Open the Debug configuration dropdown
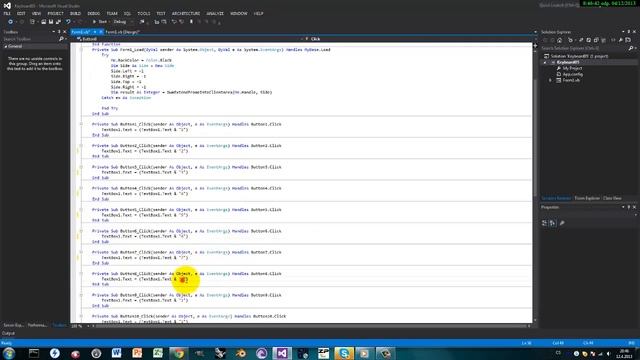Screen dimensions: 640x360 tap(122, 22)
